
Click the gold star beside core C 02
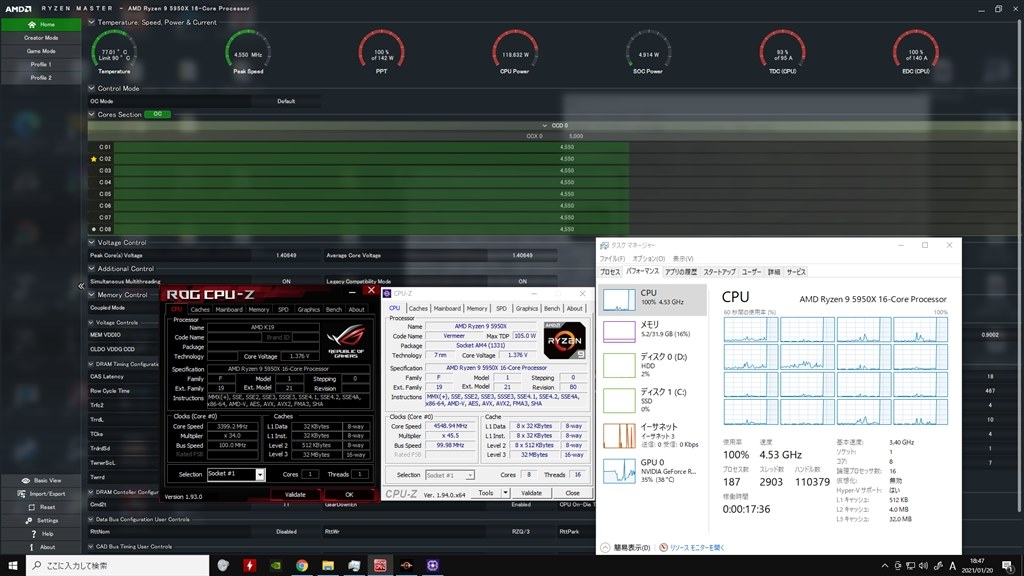93,159
